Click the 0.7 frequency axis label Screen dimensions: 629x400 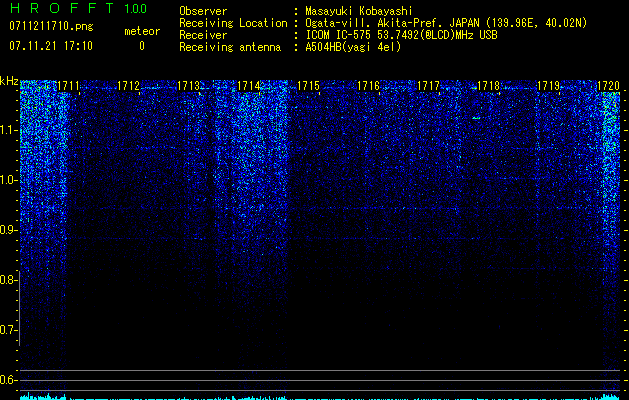pyautogui.click(x=9, y=330)
